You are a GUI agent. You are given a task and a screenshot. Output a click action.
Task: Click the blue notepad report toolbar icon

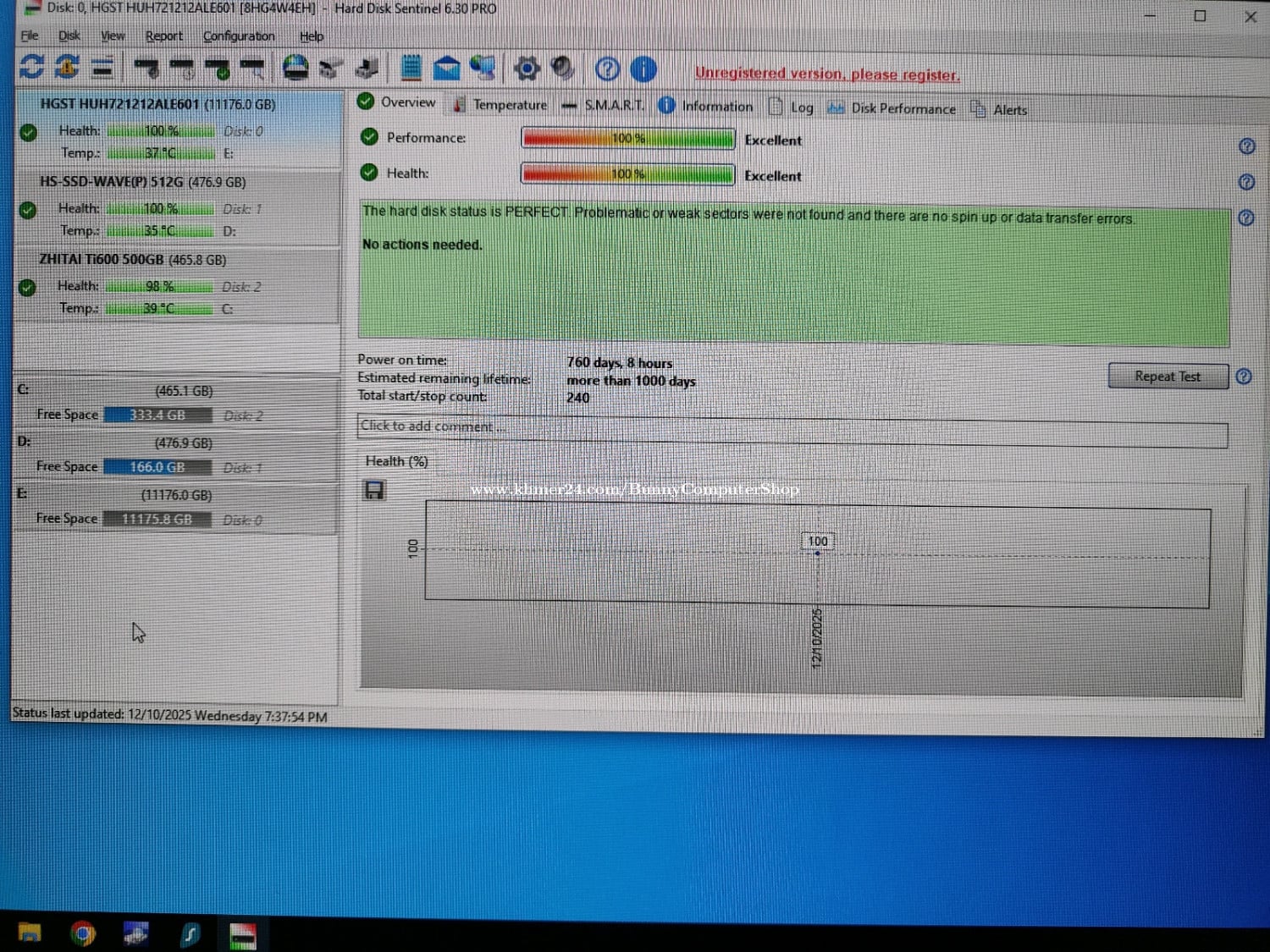point(411,68)
